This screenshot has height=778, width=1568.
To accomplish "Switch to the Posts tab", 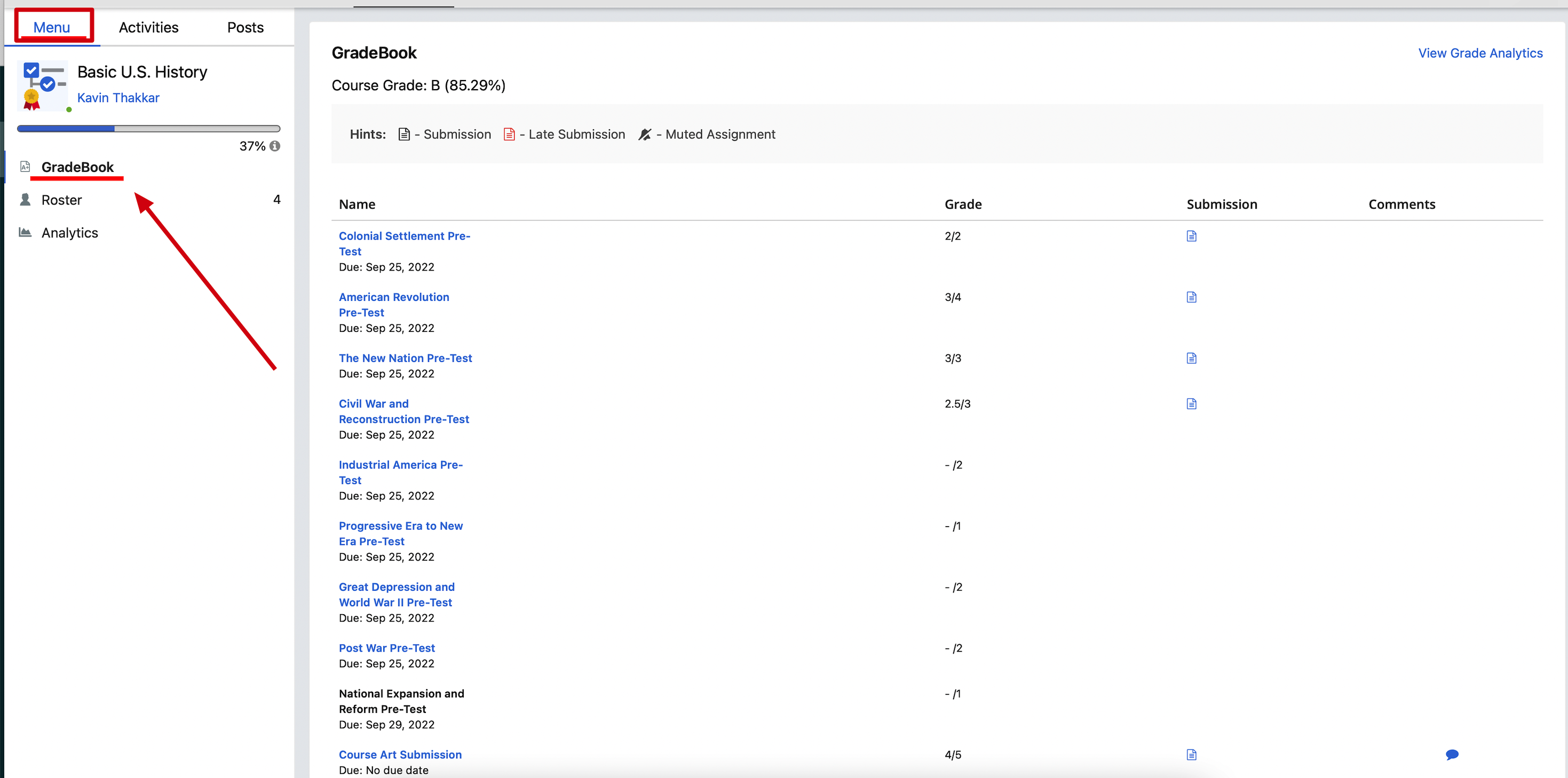I will (x=246, y=27).
